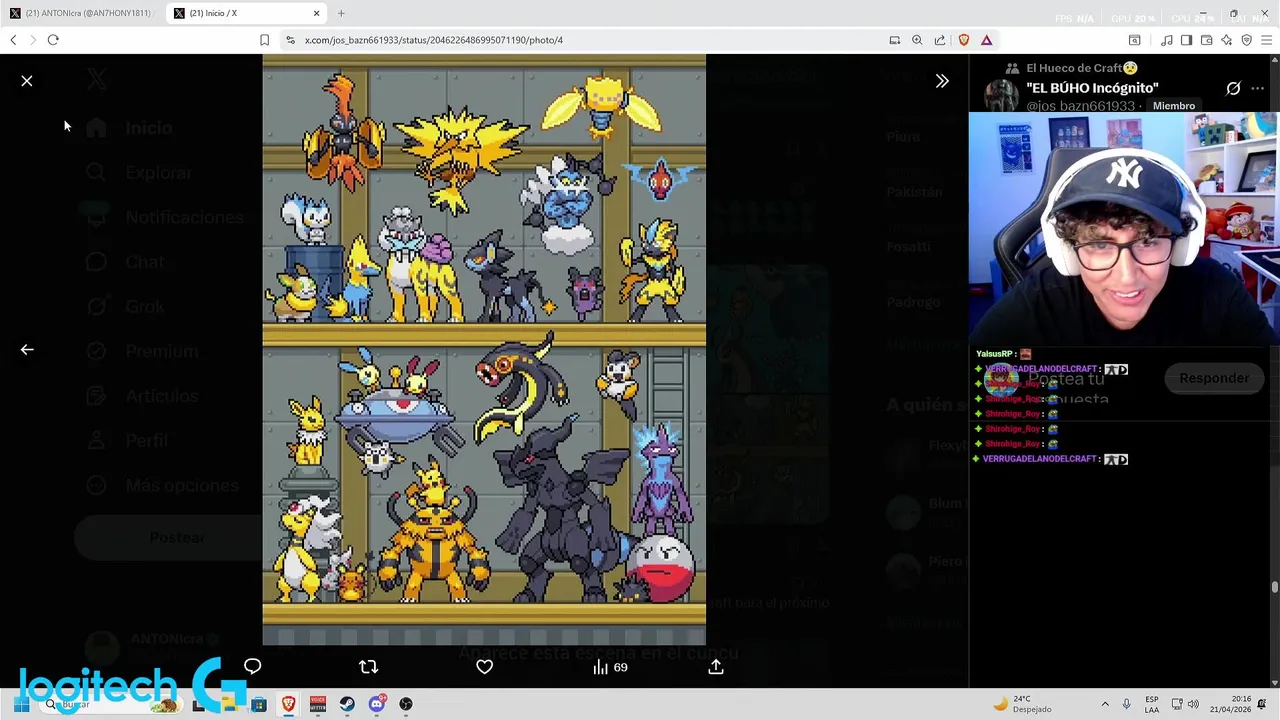Open OBS Studio from taskbar
1280x720 pixels.
[406, 704]
